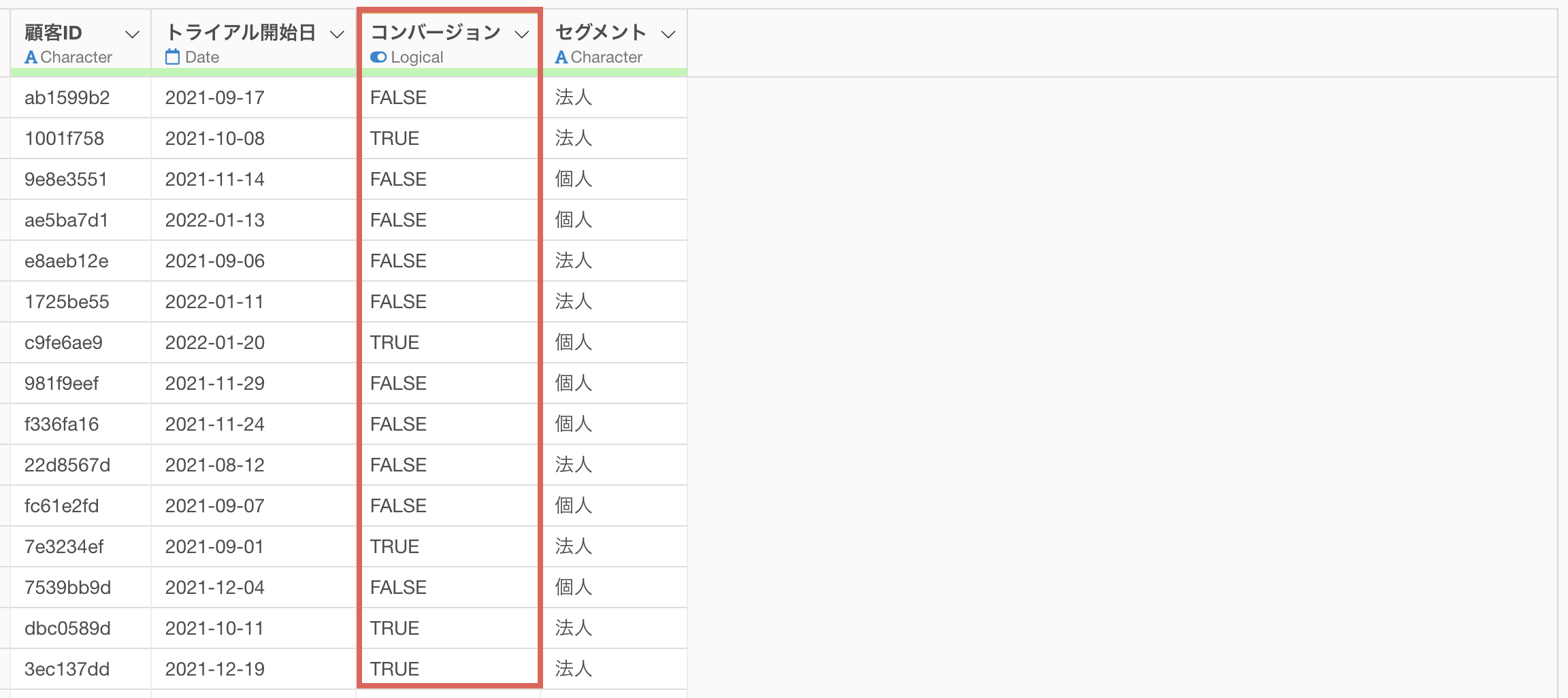Open the 顧客ID column dropdown menu
This screenshot has height=698, width=1568.
133,34
